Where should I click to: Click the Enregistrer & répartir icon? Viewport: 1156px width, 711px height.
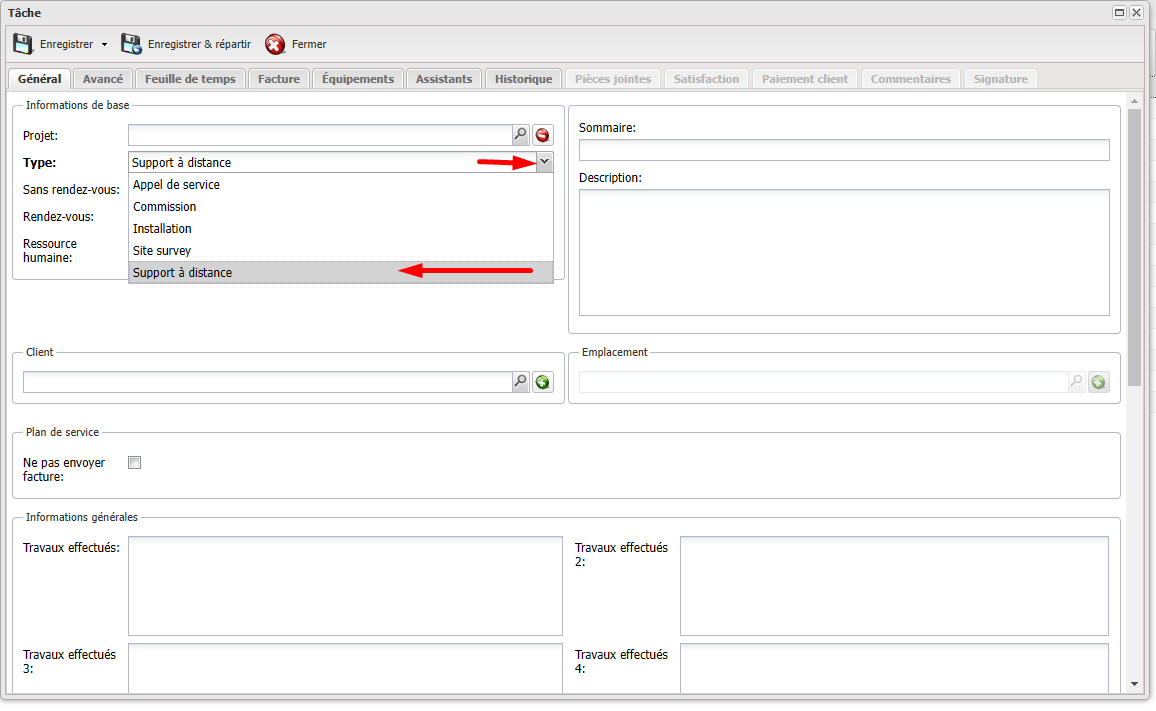tap(131, 44)
